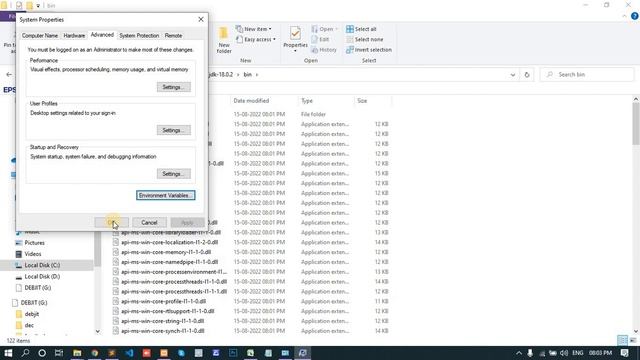
Task: Confirm System Properties with OK button
Action: coord(111,222)
